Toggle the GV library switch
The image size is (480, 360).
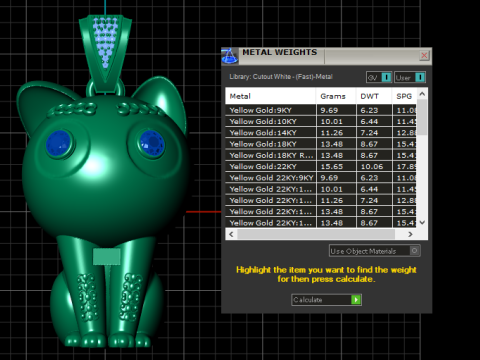(x=379, y=77)
